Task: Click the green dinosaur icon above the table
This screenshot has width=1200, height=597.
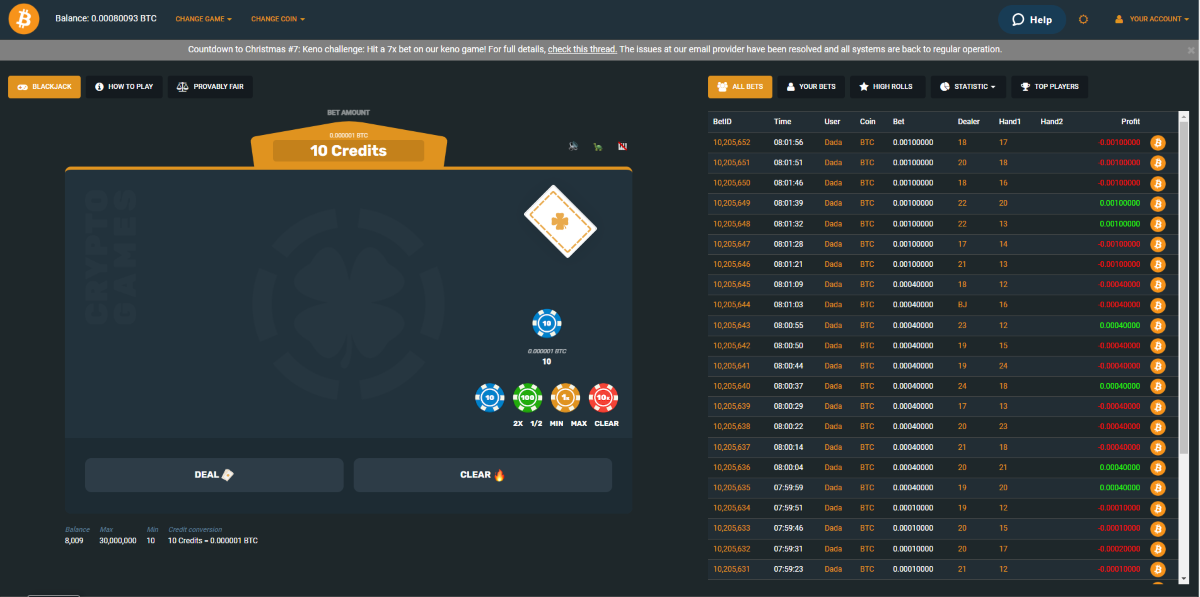Action: (x=597, y=146)
